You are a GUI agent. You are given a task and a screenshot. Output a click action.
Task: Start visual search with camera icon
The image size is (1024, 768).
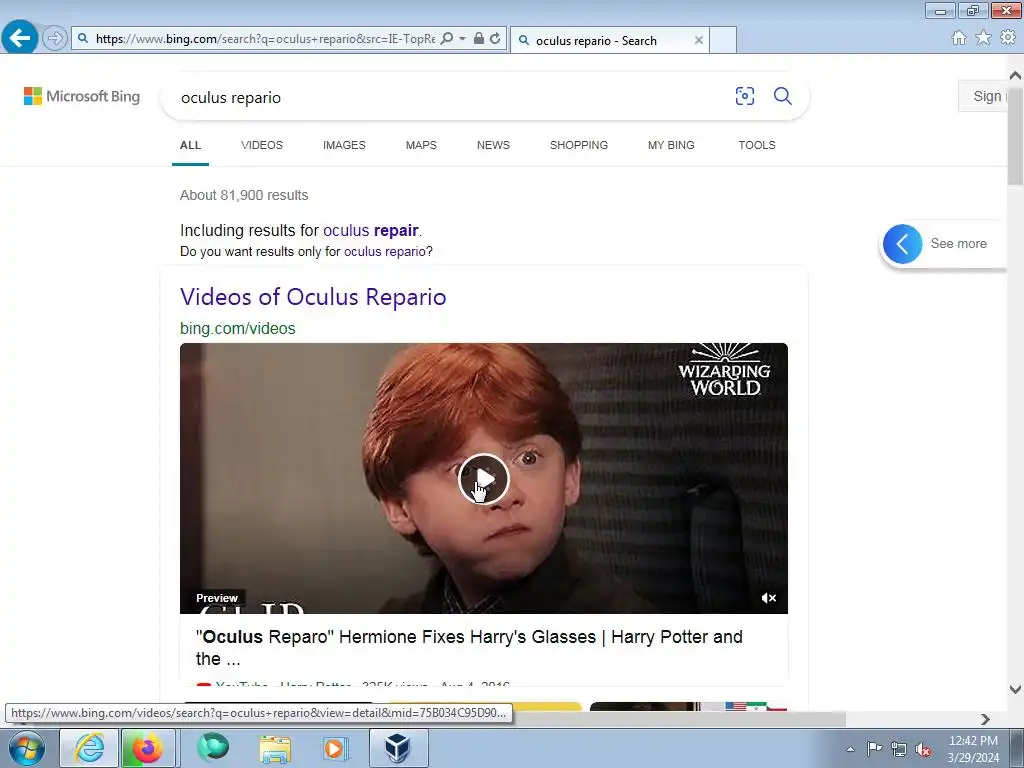(744, 96)
